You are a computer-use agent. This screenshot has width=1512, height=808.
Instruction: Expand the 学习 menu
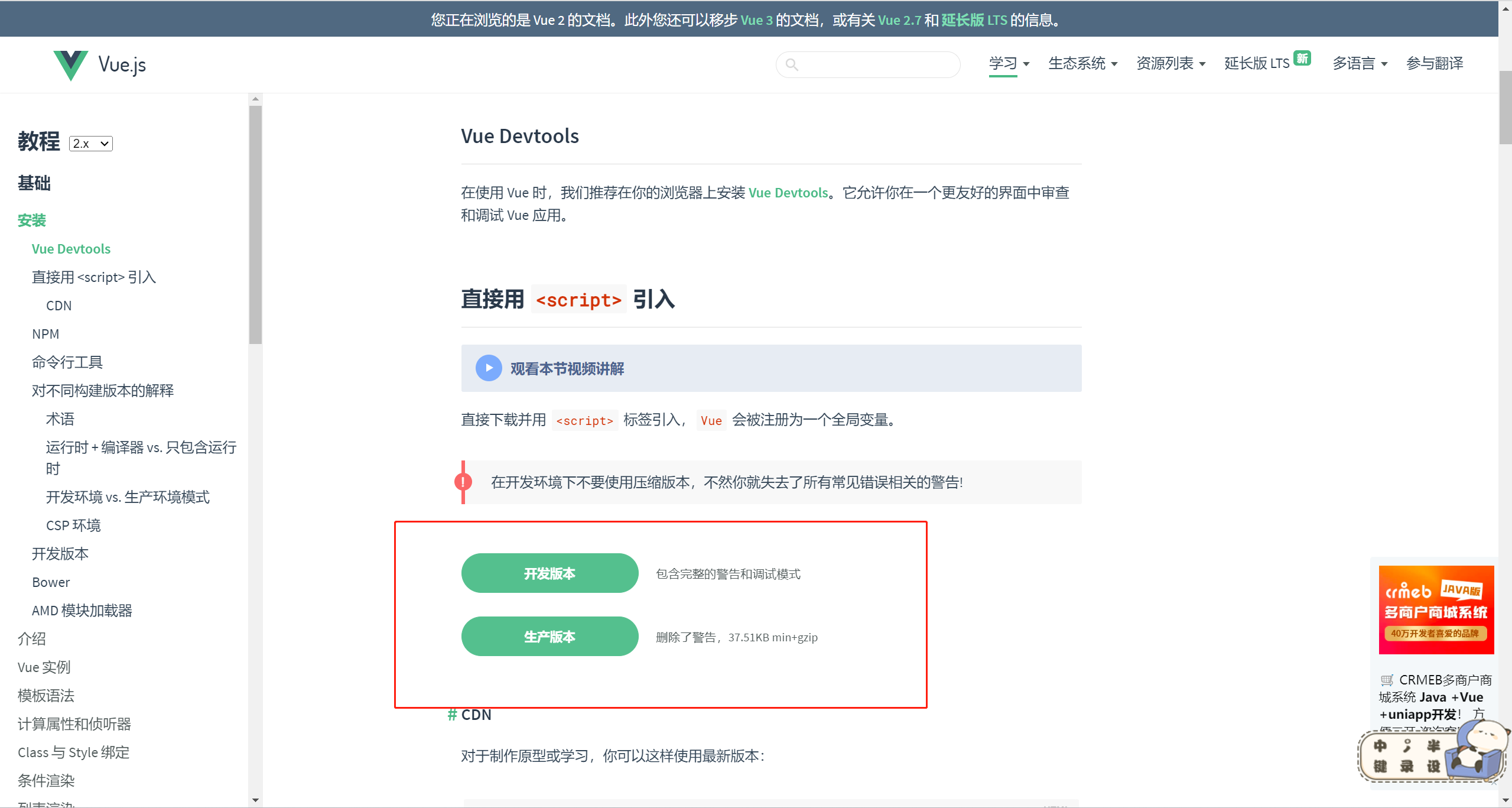coord(1009,63)
